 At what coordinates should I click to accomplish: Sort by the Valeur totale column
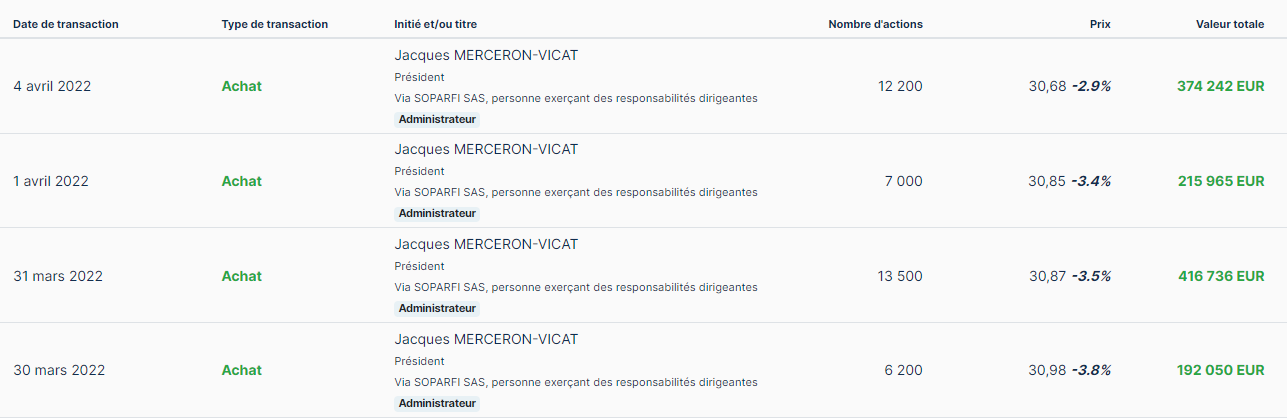1229,24
